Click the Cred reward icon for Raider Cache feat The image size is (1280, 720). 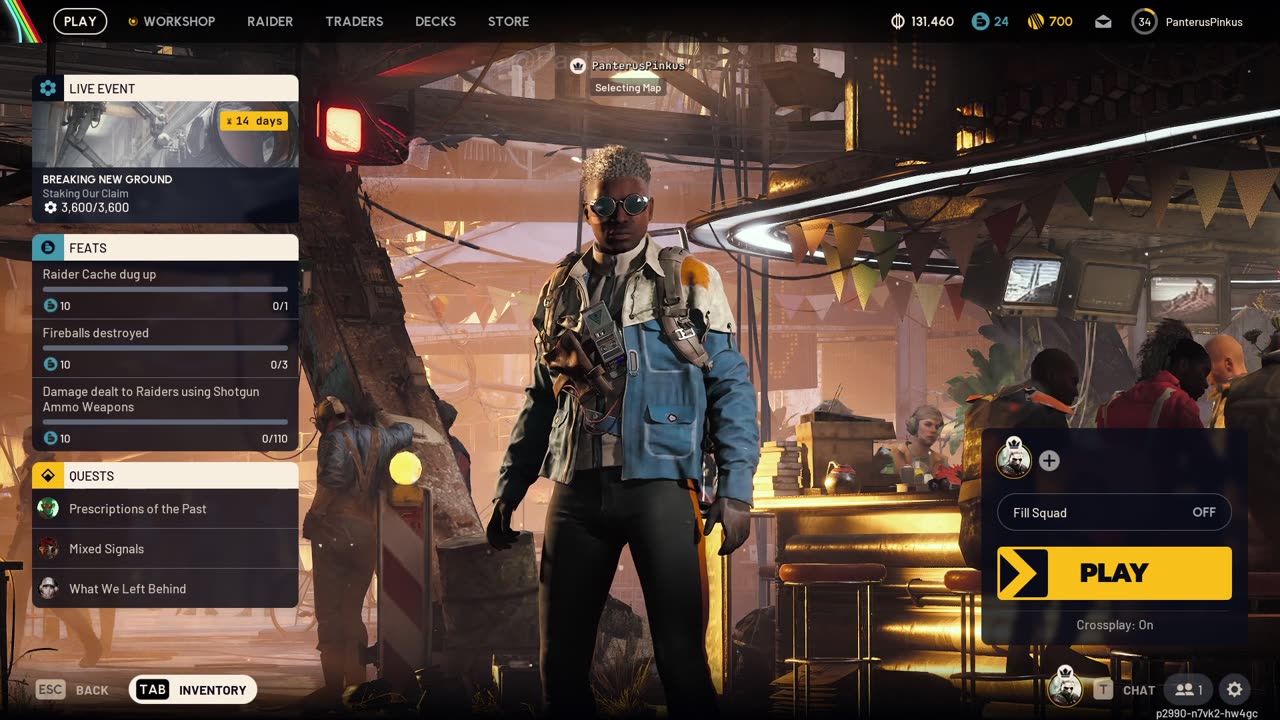pyautogui.click(x=50, y=306)
